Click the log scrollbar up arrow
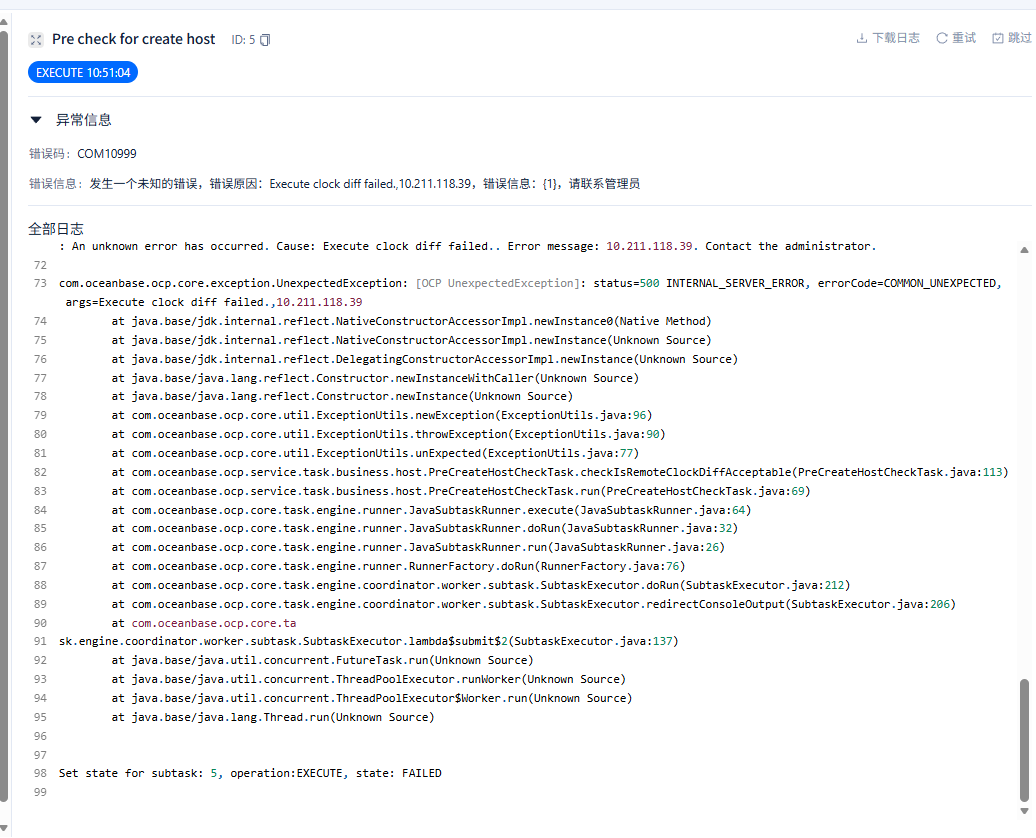This screenshot has width=1036, height=838. (x=1023, y=250)
